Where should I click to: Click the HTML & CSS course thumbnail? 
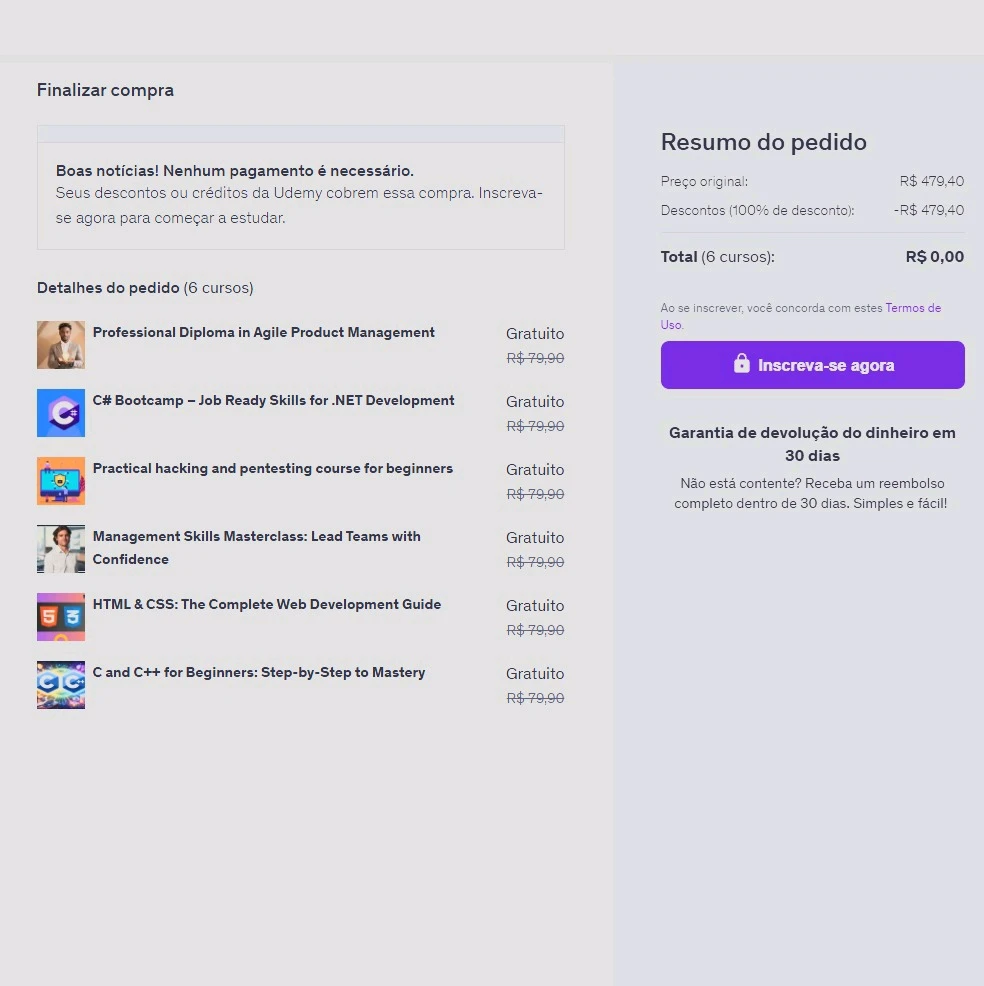61,617
